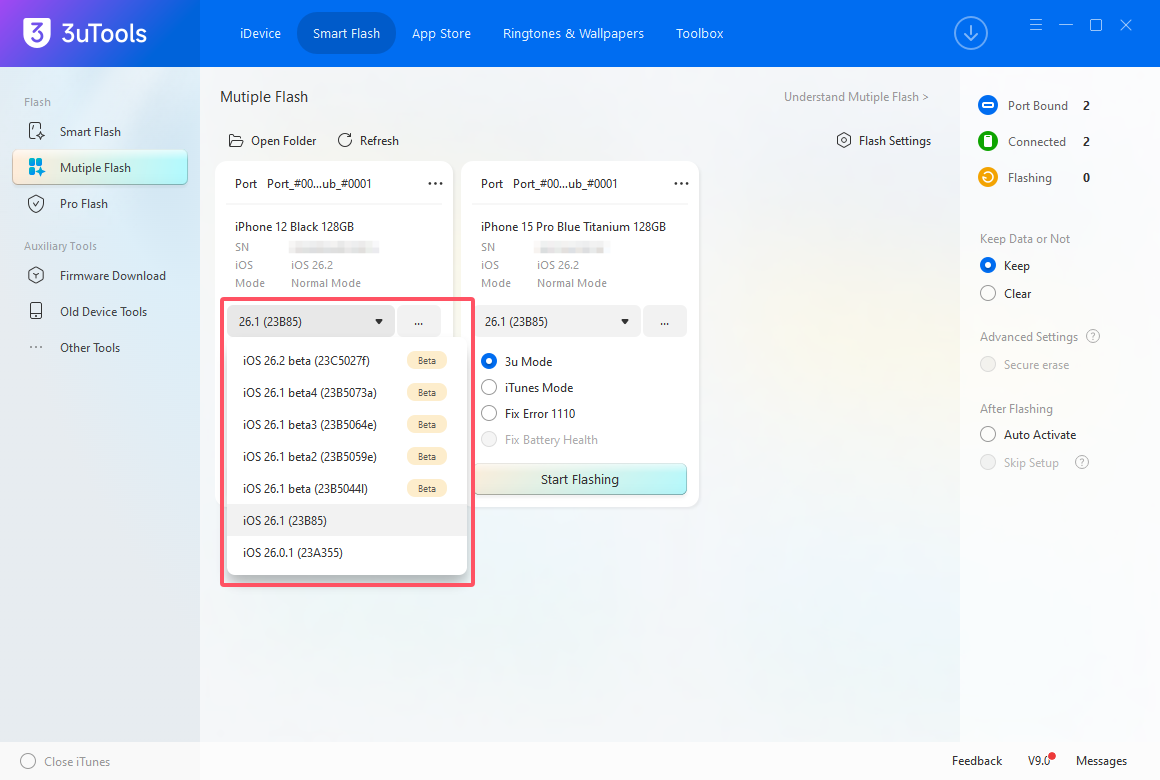The image size is (1160, 780).
Task: Click the download arrow icon in the header
Action: pos(970,33)
